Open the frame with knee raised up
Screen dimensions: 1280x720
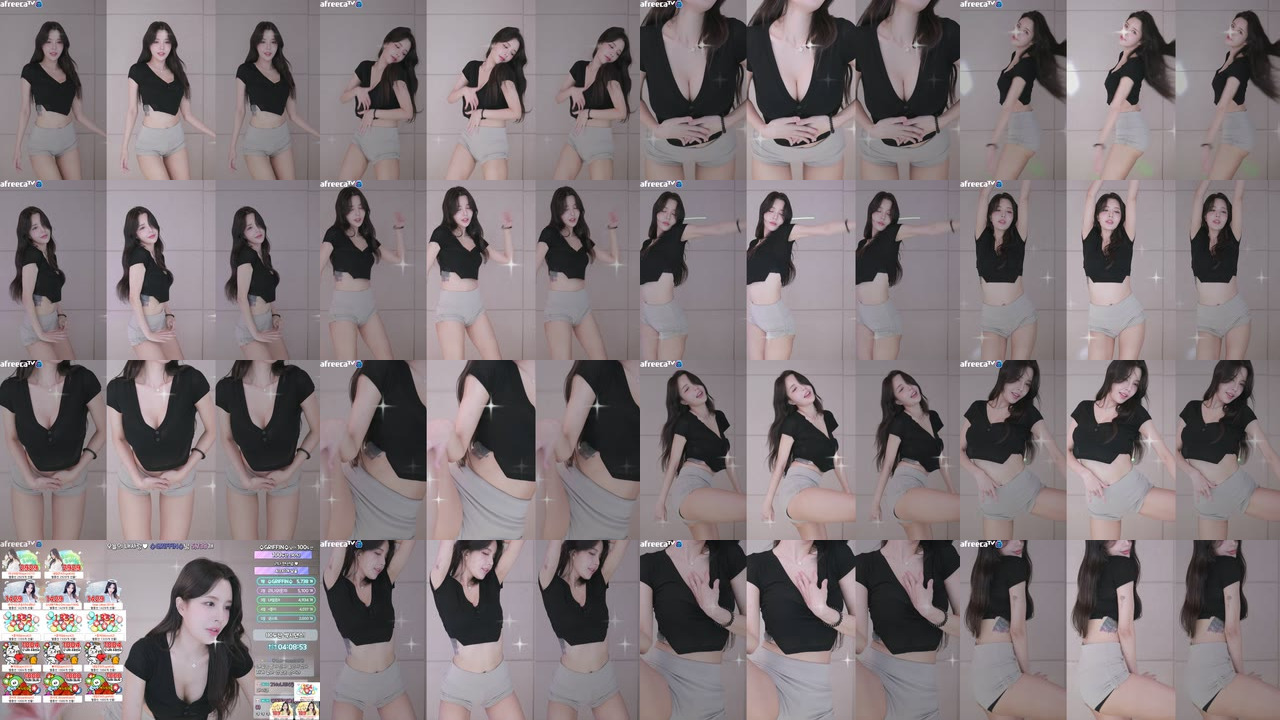point(800,450)
